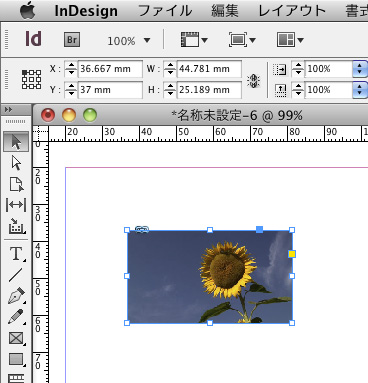Open the vertical scale percentage dropdown
This screenshot has width=368, height=383.
coord(360,90)
